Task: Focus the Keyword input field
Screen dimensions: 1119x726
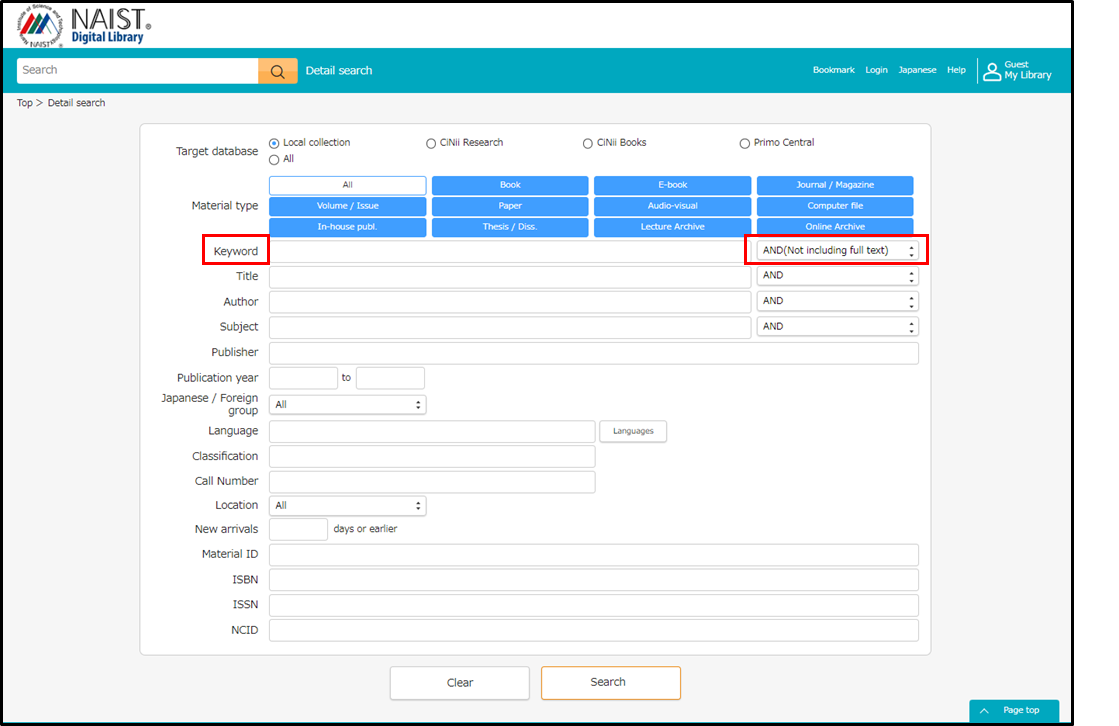Action: point(510,251)
